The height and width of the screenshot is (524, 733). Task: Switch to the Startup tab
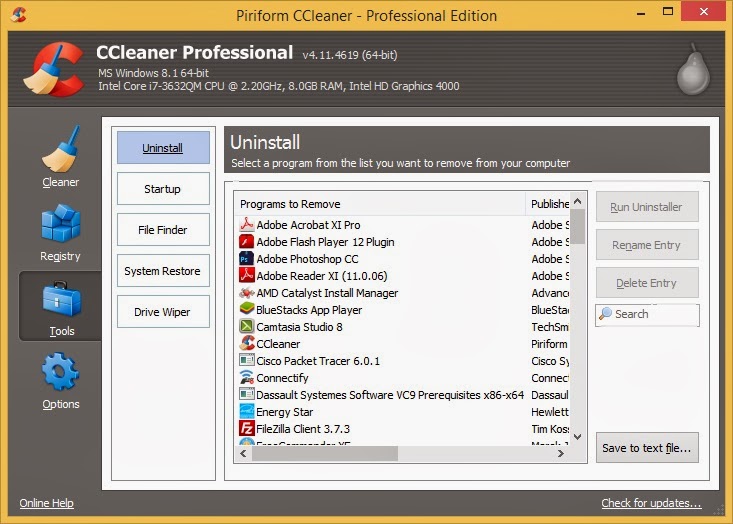pos(163,189)
